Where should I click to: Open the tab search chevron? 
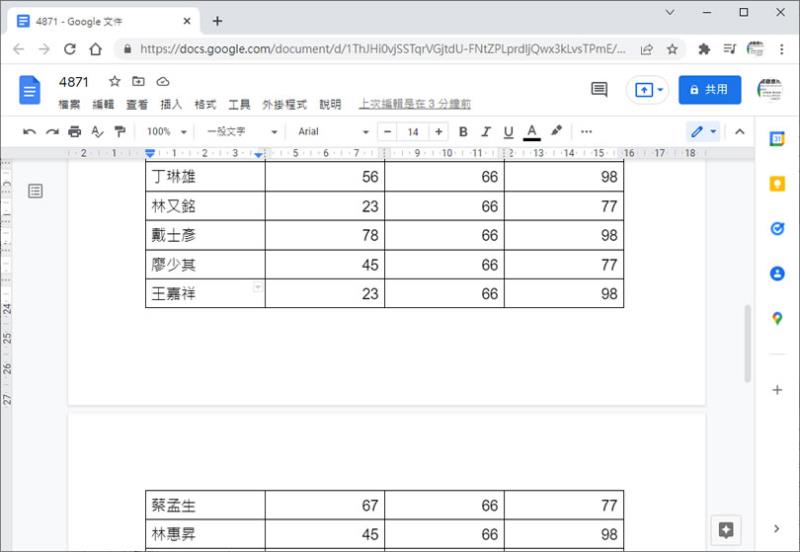click(670, 12)
